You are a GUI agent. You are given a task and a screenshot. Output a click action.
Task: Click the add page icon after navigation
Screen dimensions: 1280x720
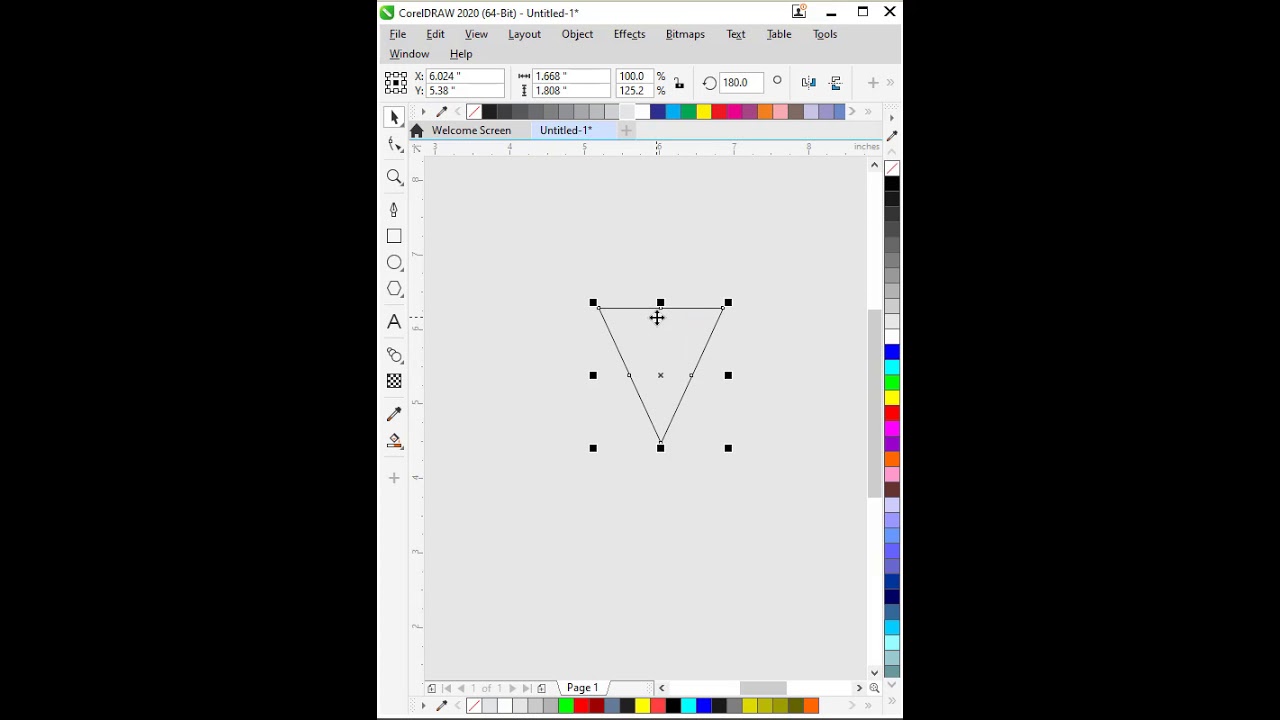(542, 688)
